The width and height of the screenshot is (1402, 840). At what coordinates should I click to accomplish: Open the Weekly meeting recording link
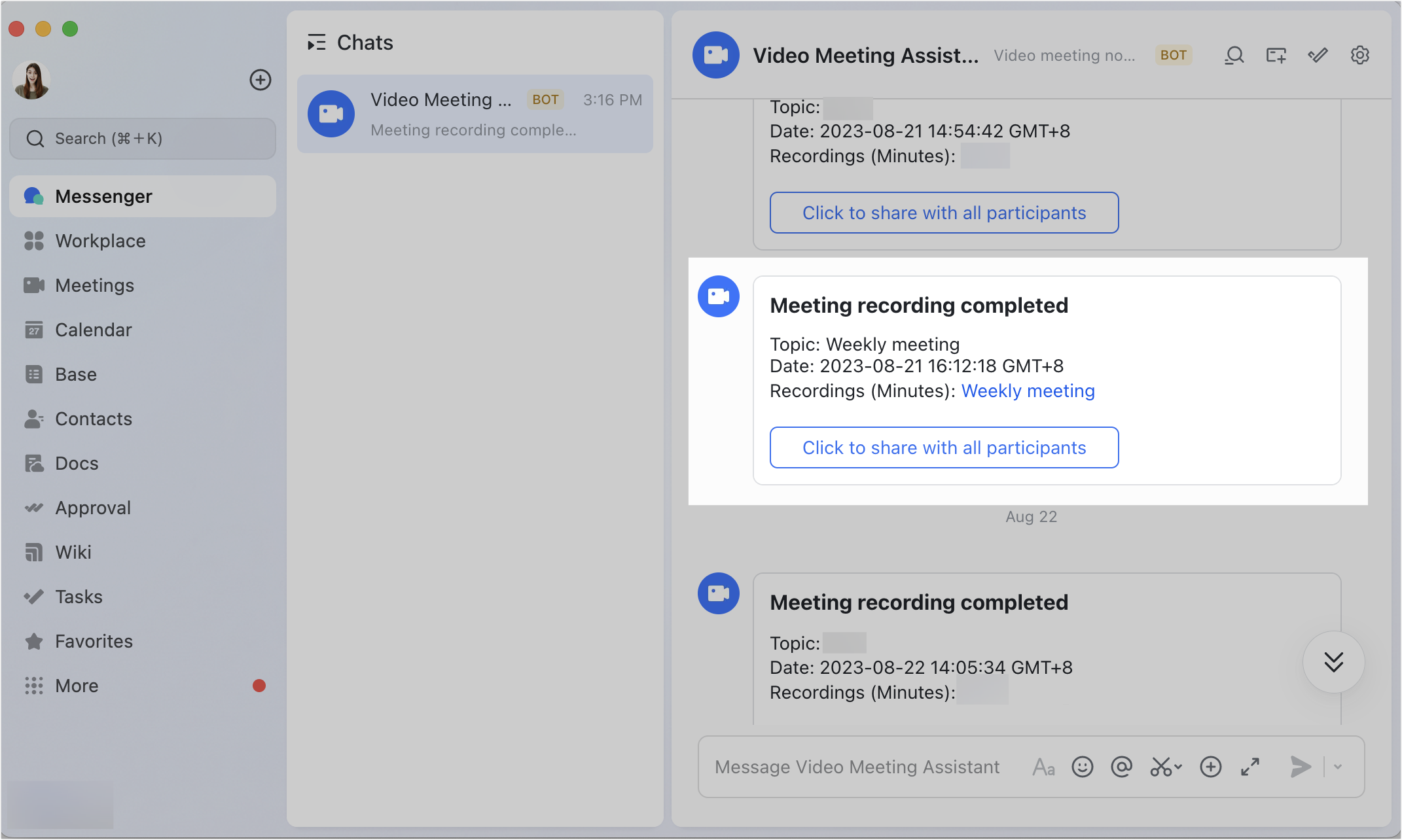tap(1028, 391)
